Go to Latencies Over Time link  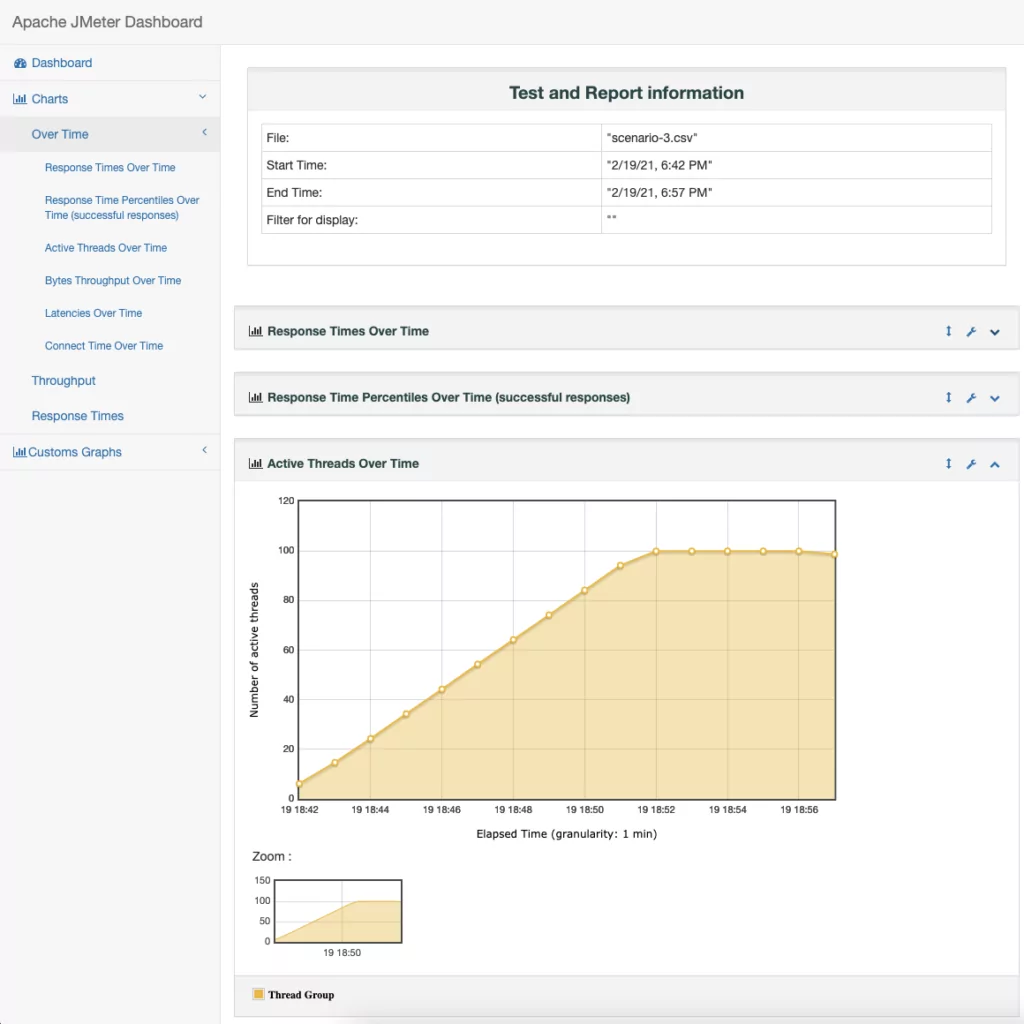coord(93,313)
